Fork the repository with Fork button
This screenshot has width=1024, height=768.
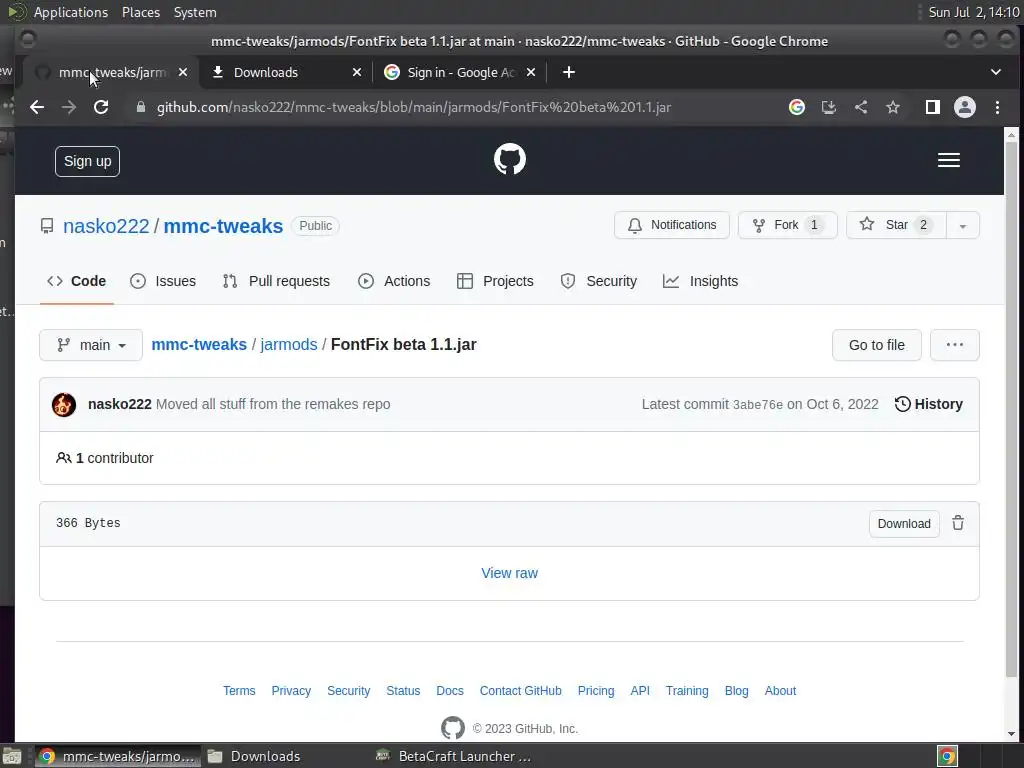[x=788, y=225]
